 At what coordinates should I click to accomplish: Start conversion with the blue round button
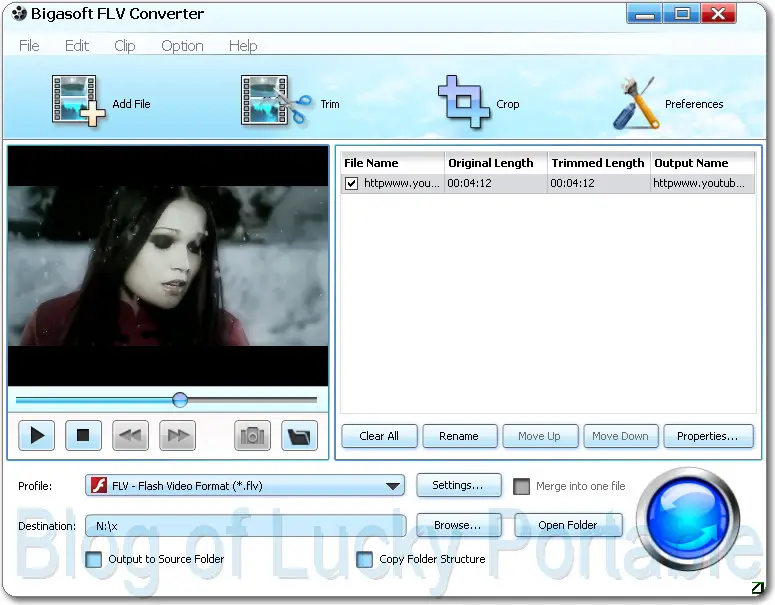688,518
